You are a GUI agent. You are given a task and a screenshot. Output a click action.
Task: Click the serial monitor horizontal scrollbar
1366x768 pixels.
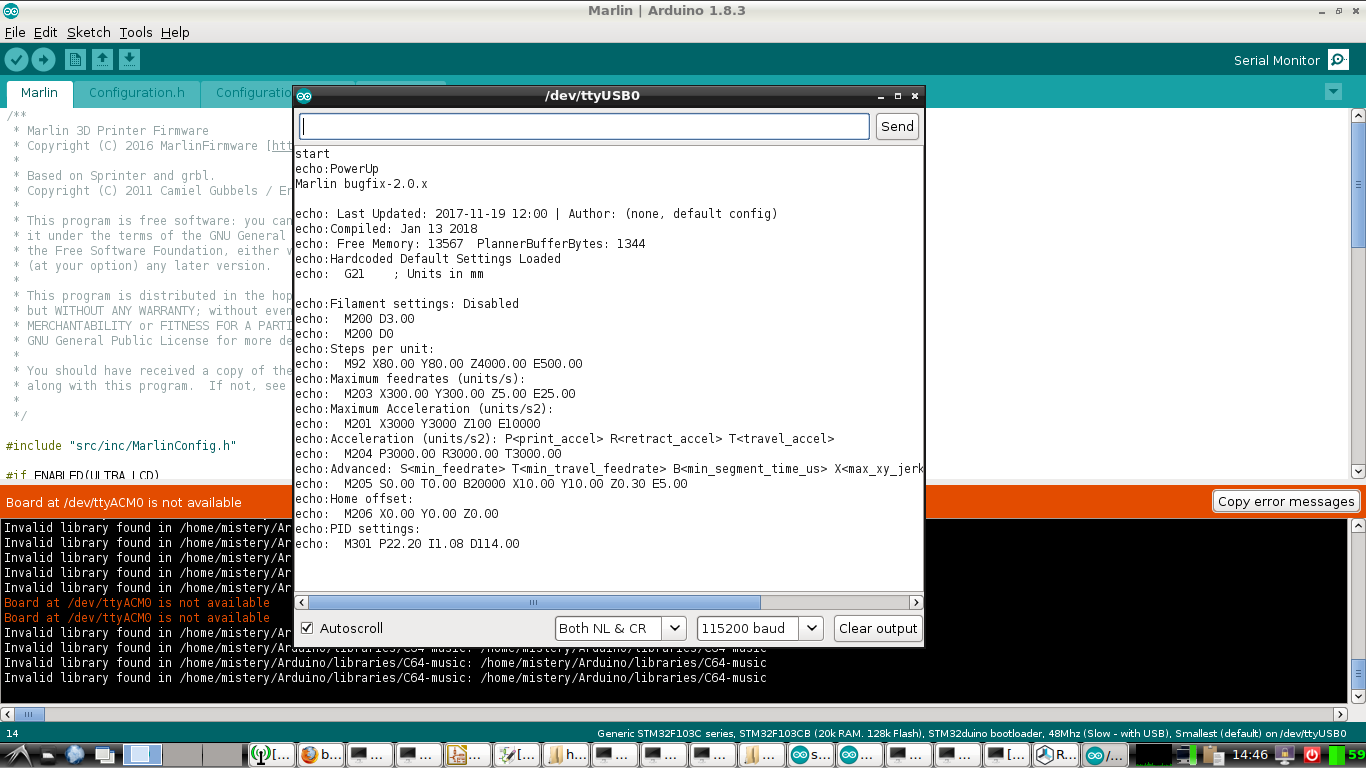point(534,602)
